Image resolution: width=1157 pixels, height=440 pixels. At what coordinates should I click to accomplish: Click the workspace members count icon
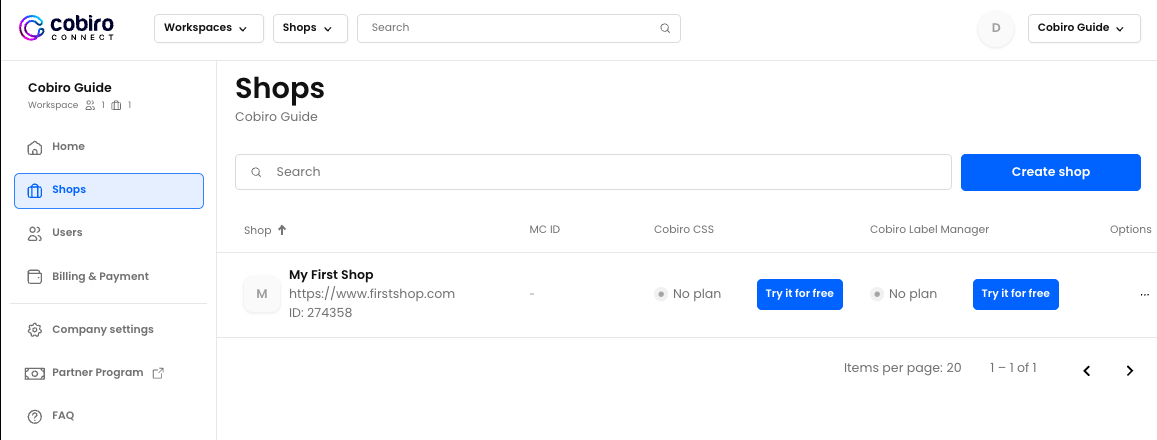click(90, 105)
